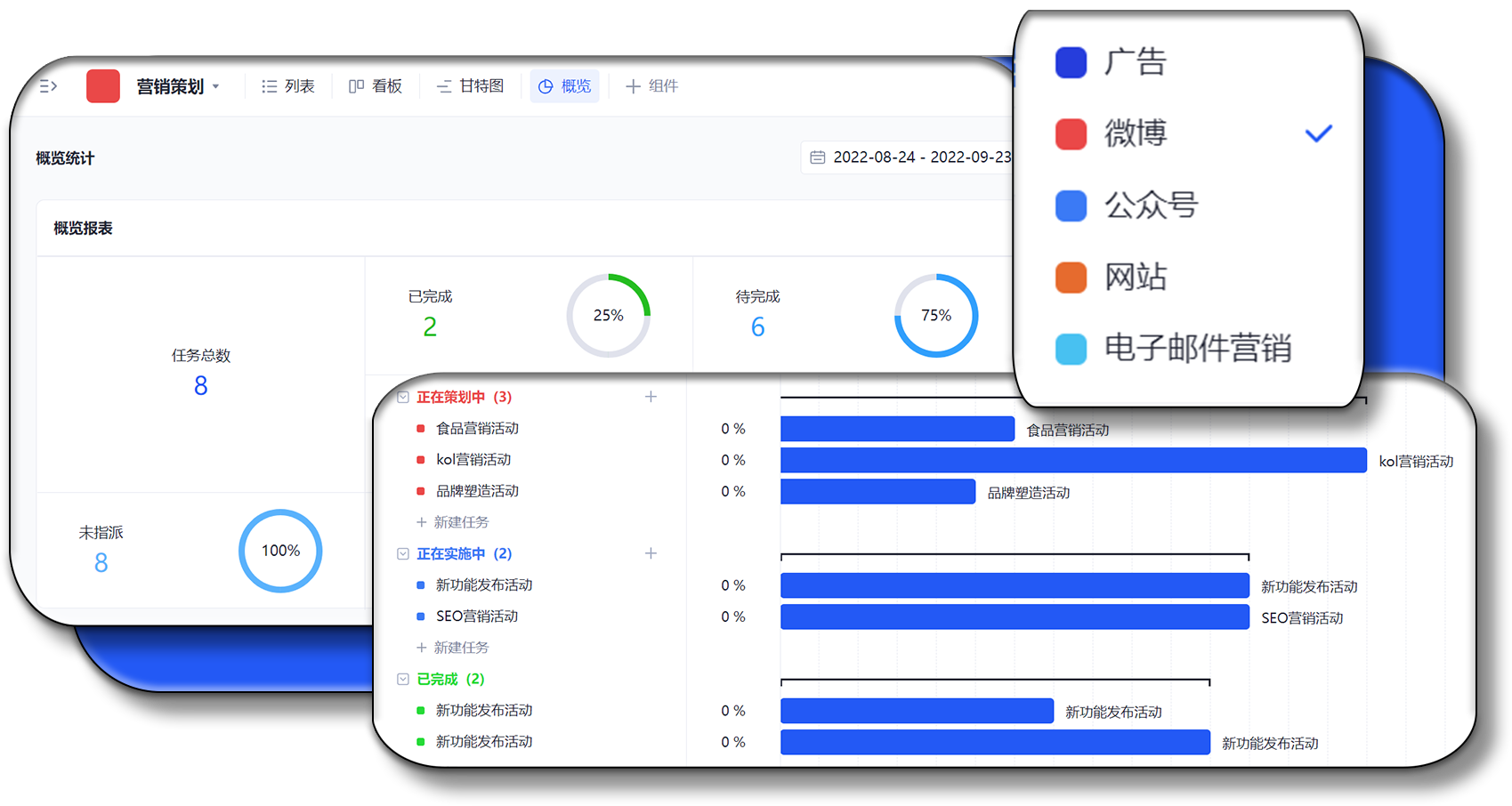
Task: Click the 75% pending progress ring
Action: pyautogui.click(x=936, y=316)
